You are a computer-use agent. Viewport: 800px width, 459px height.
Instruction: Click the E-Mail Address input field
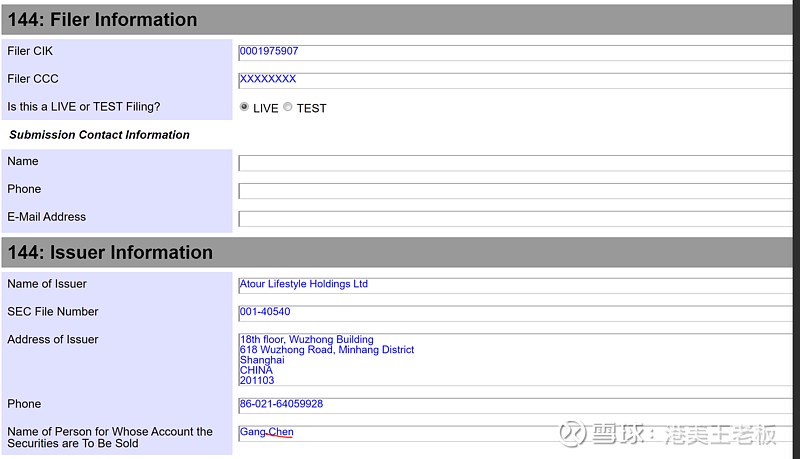tap(515, 219)
